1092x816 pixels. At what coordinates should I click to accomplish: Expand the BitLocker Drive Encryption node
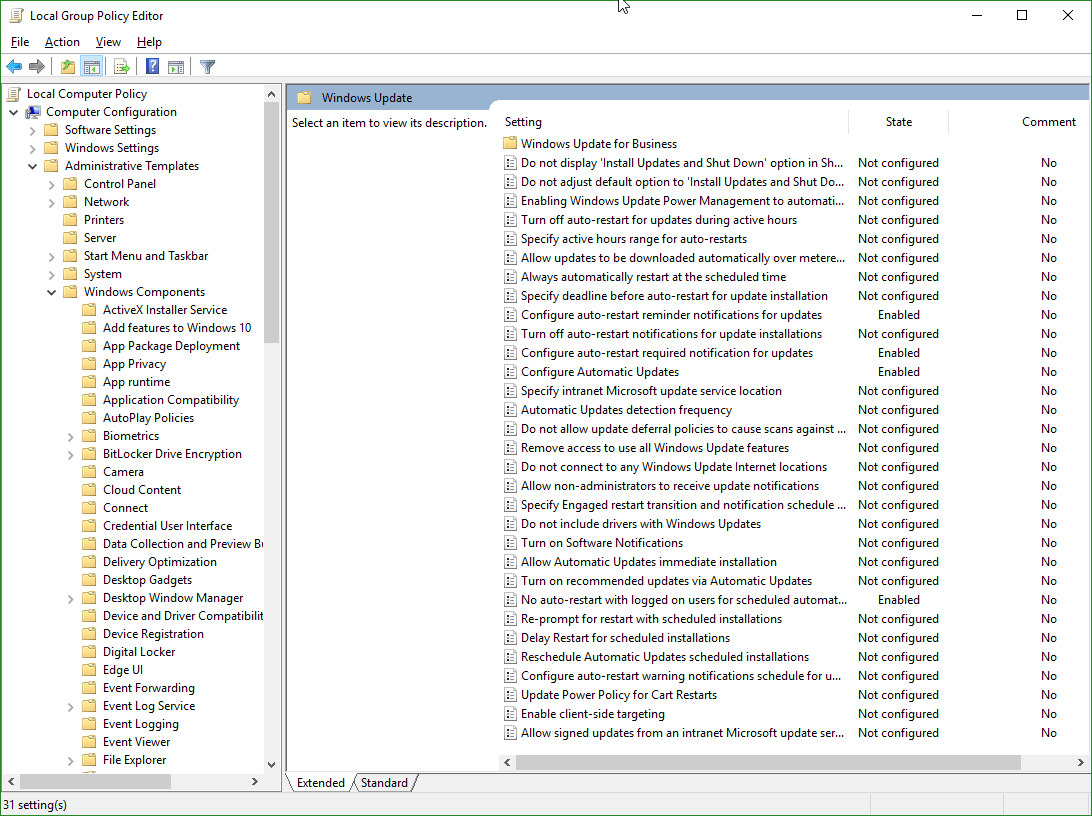70,455
